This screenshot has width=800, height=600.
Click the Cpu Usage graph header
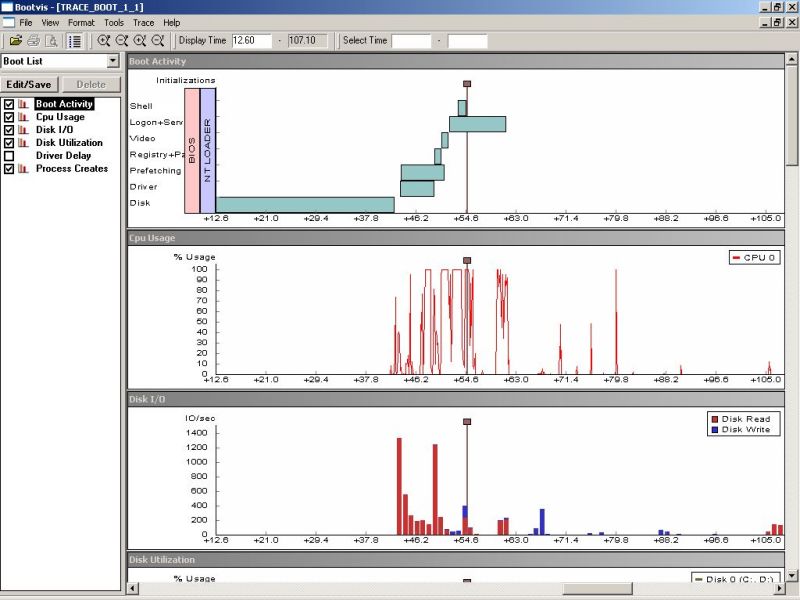point(456,238)
